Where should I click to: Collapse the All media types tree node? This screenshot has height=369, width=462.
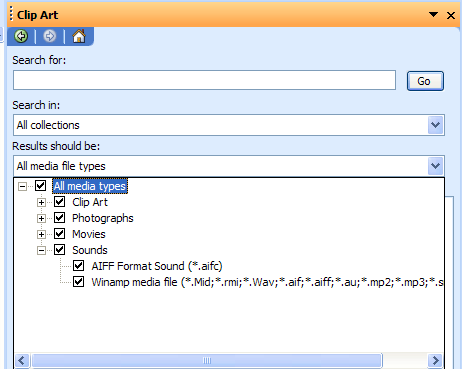(22, 186)
